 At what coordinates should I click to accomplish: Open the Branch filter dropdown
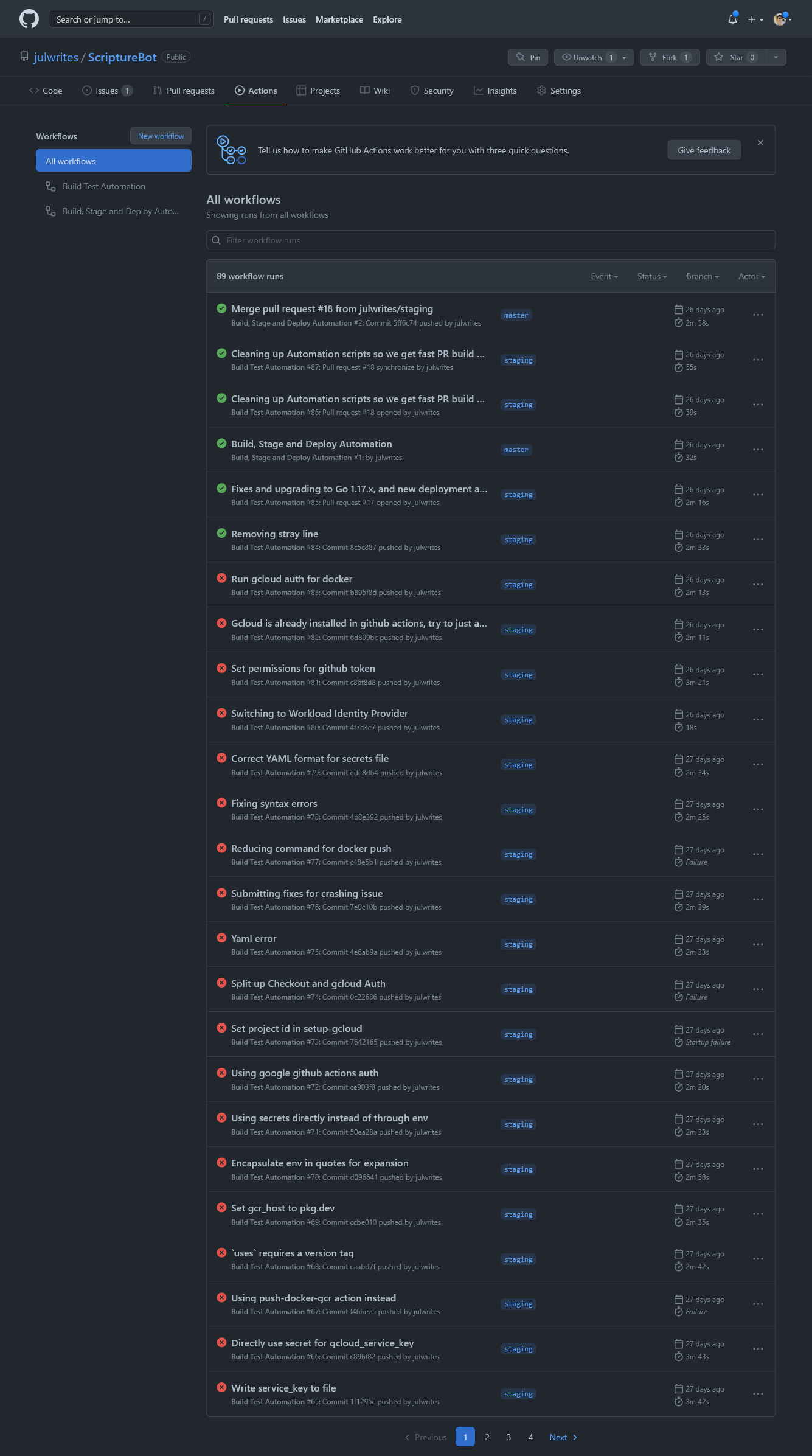point(702,276)
